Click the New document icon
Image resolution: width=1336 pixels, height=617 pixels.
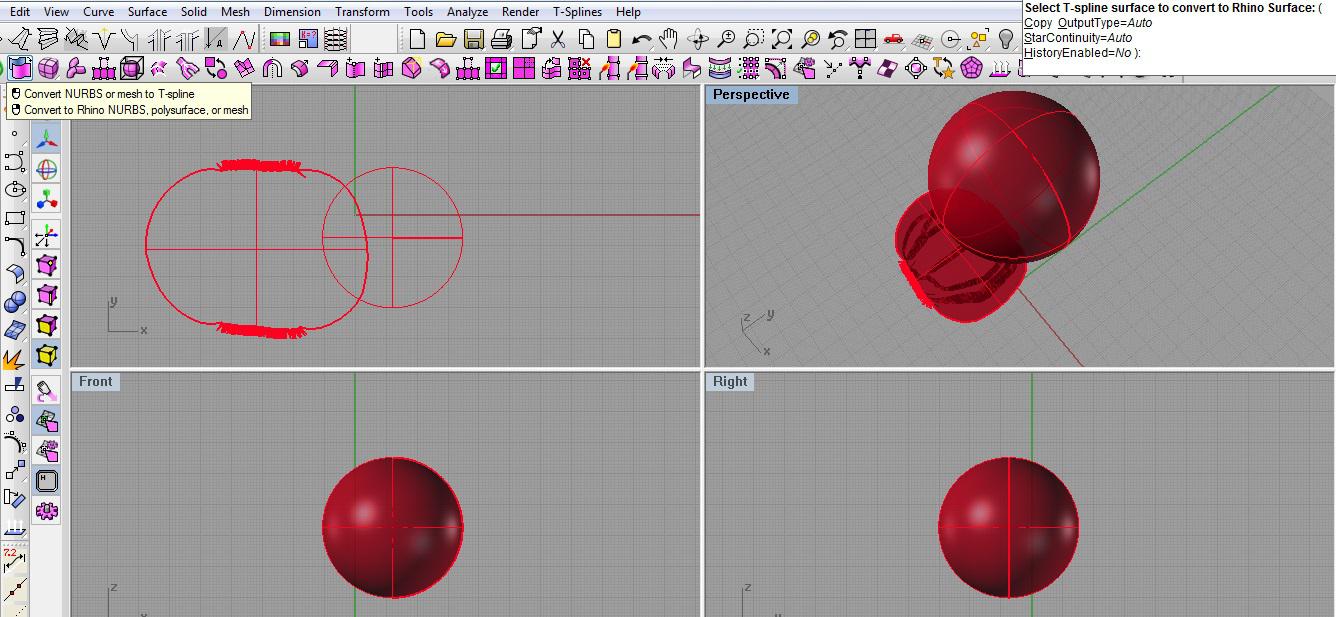click(418, 39)
